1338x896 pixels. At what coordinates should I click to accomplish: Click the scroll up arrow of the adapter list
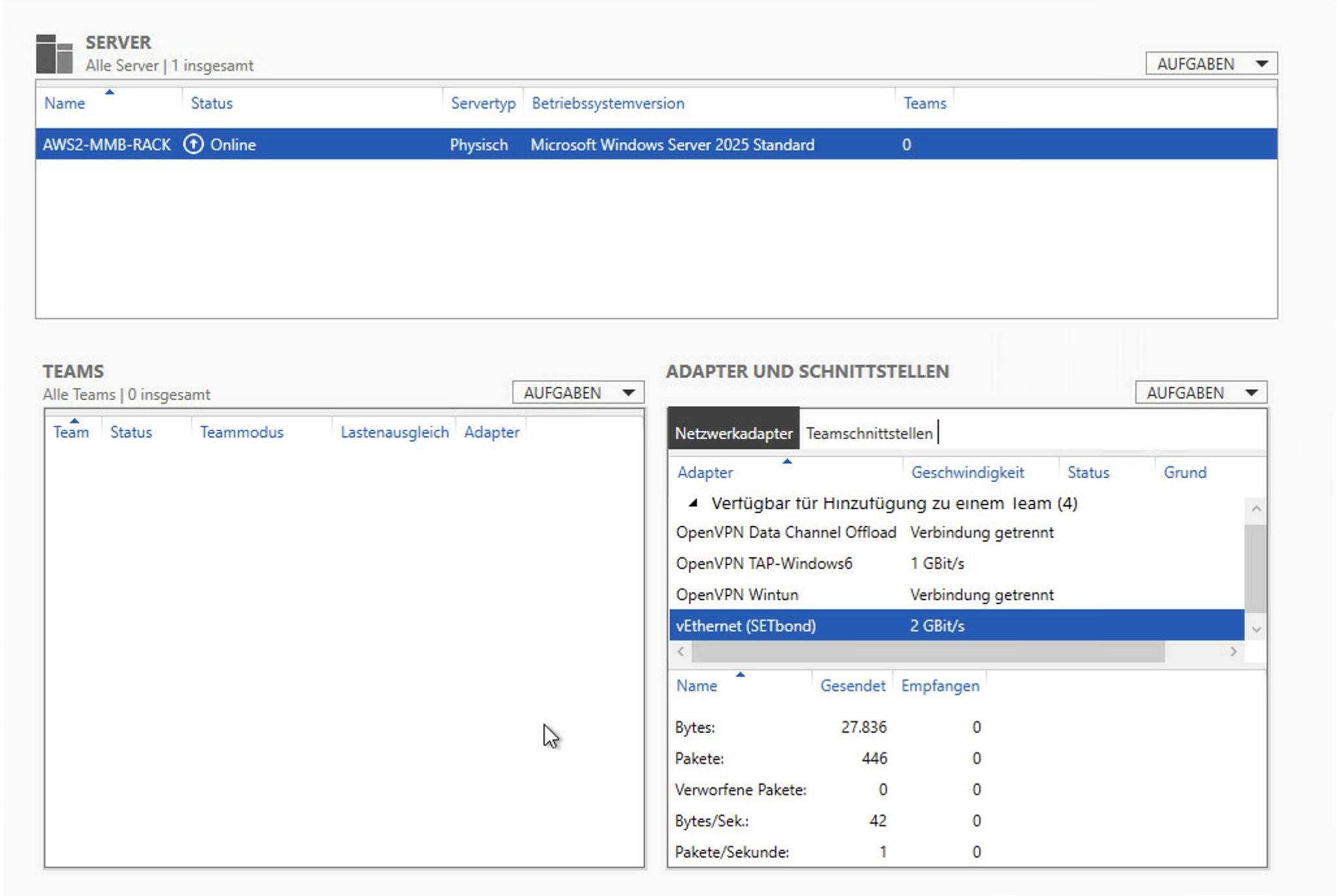click(1256, 509)
